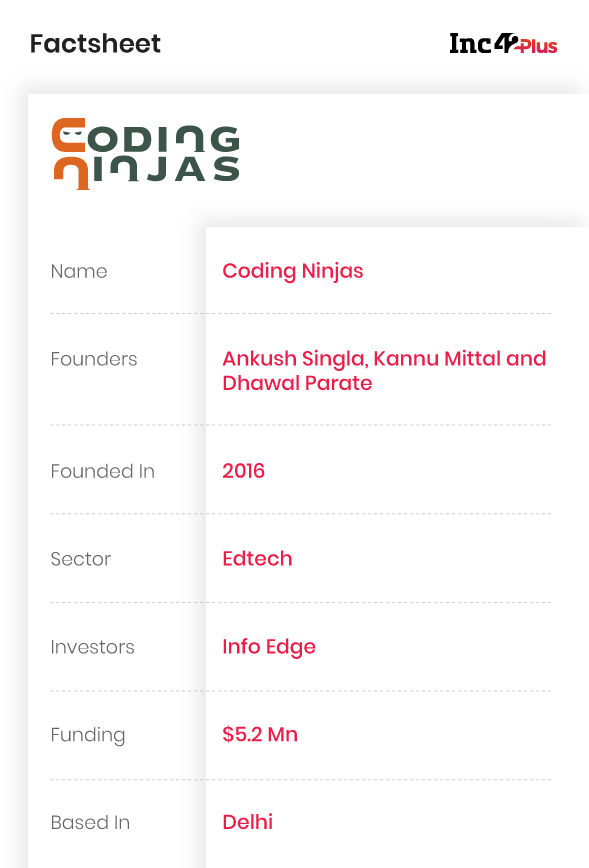Click the Based In row label
This screenshot has width=589, height=868.
pos(90,823)
